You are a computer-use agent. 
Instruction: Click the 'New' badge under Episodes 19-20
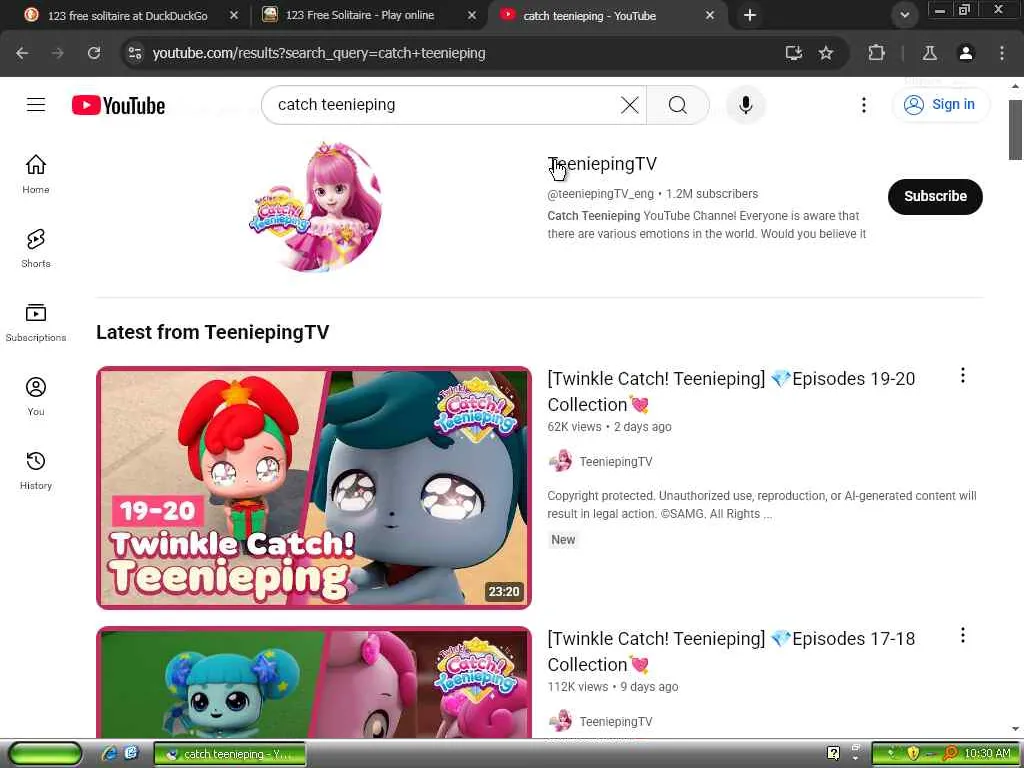[x=563, y=540]
